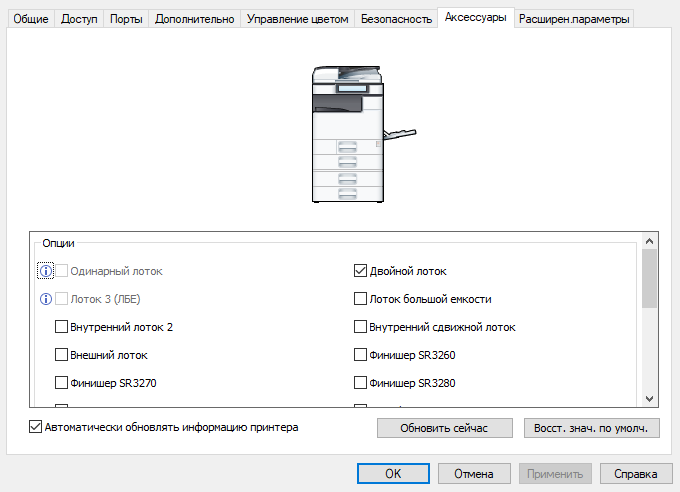This screenshot has height=492, width=680.
Task: Select Финишер SR3260 checkbox
Action: click(x=360, y=355)
